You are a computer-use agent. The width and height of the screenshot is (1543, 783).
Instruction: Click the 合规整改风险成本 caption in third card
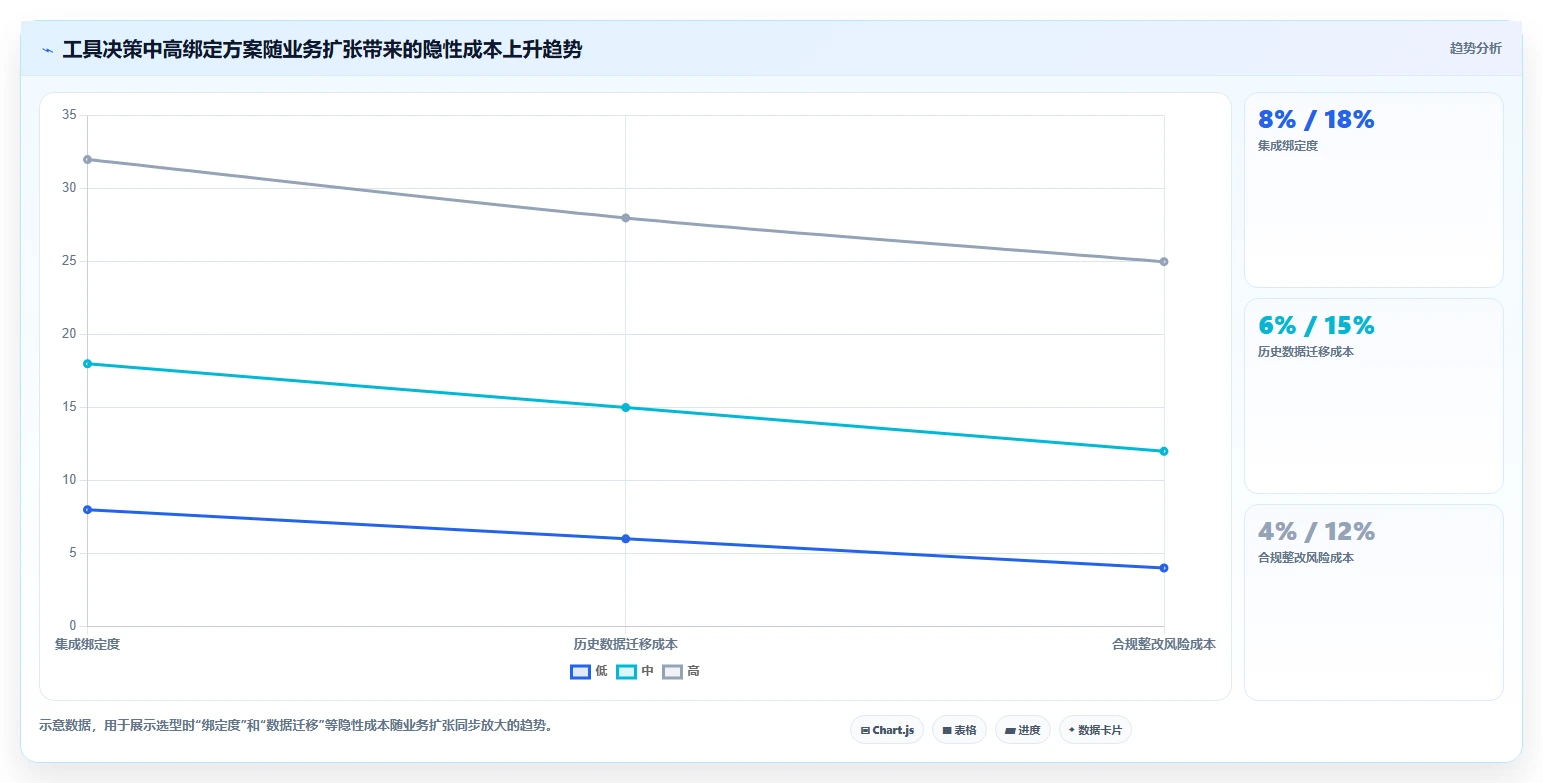(1306, 558)
